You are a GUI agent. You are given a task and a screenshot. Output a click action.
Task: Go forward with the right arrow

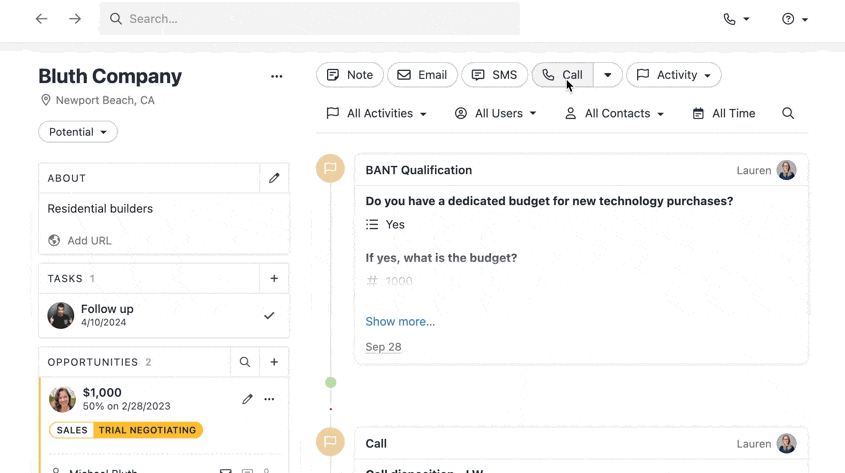pos(75,19)
